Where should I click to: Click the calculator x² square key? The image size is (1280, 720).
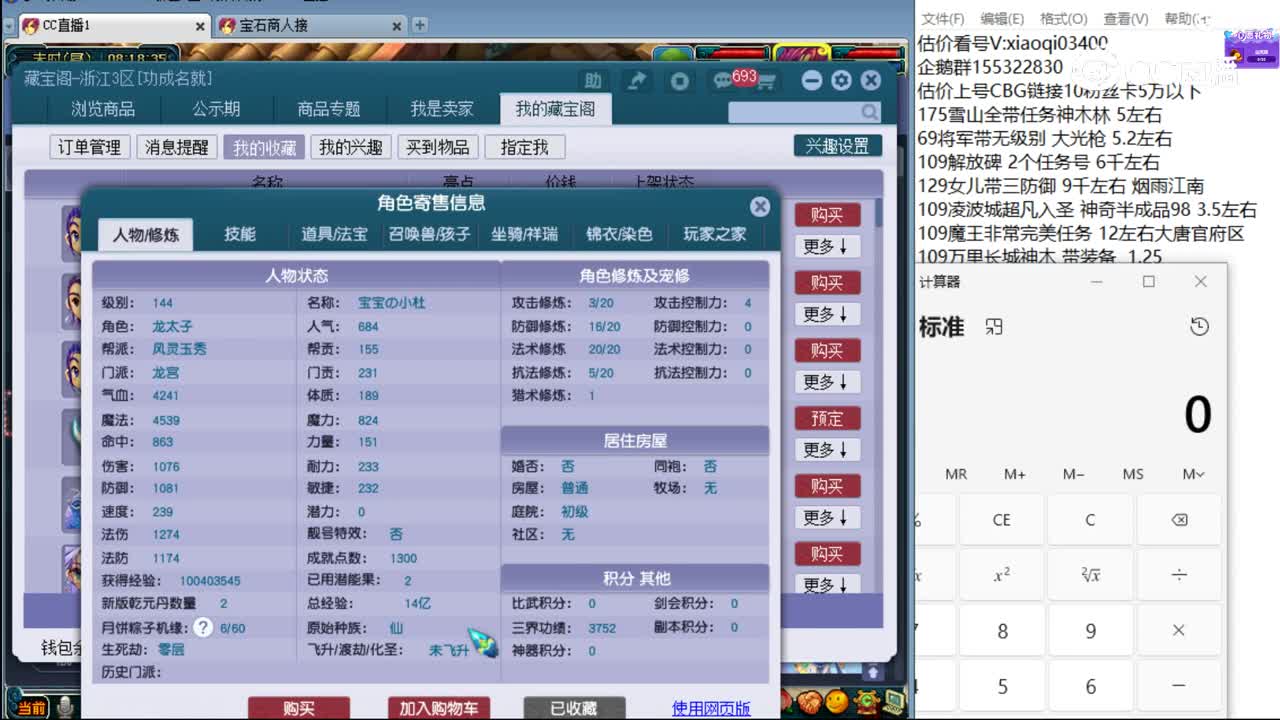[x=1002, y=575]
